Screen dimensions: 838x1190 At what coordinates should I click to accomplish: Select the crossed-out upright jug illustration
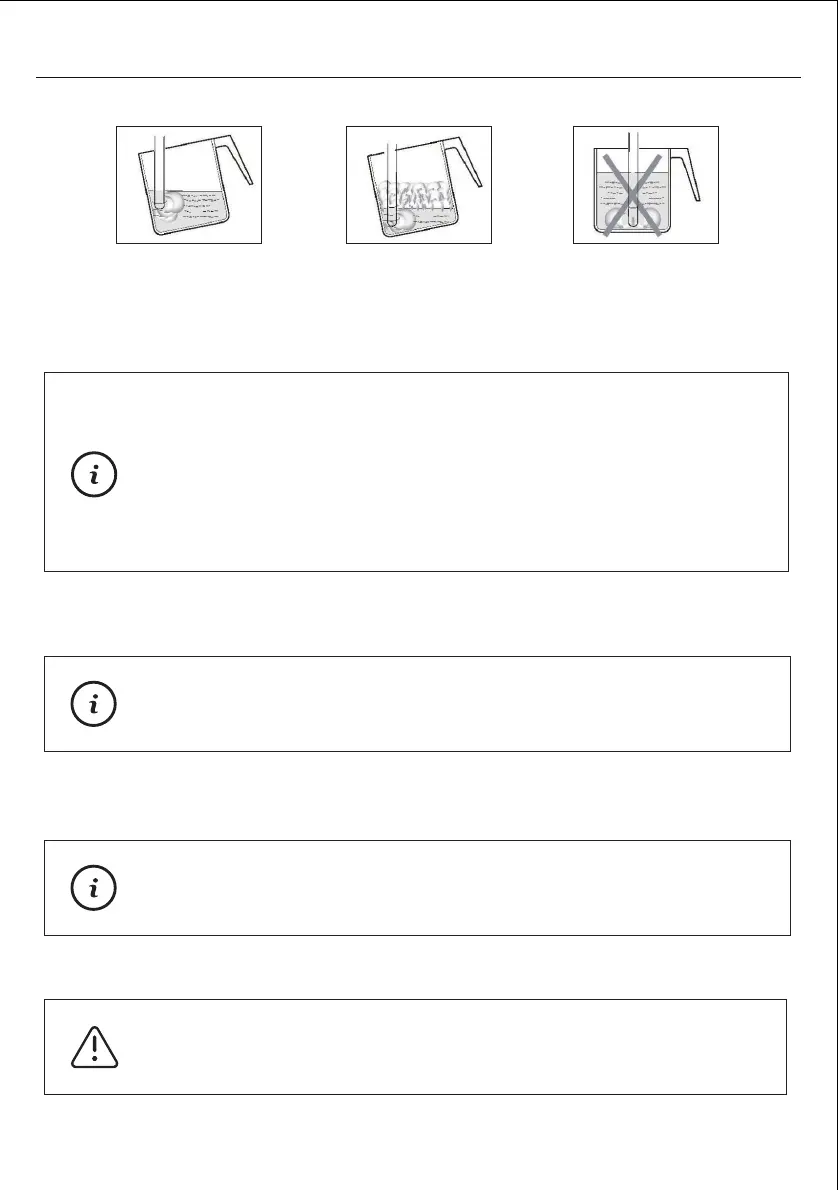click(x=645, y=185)
